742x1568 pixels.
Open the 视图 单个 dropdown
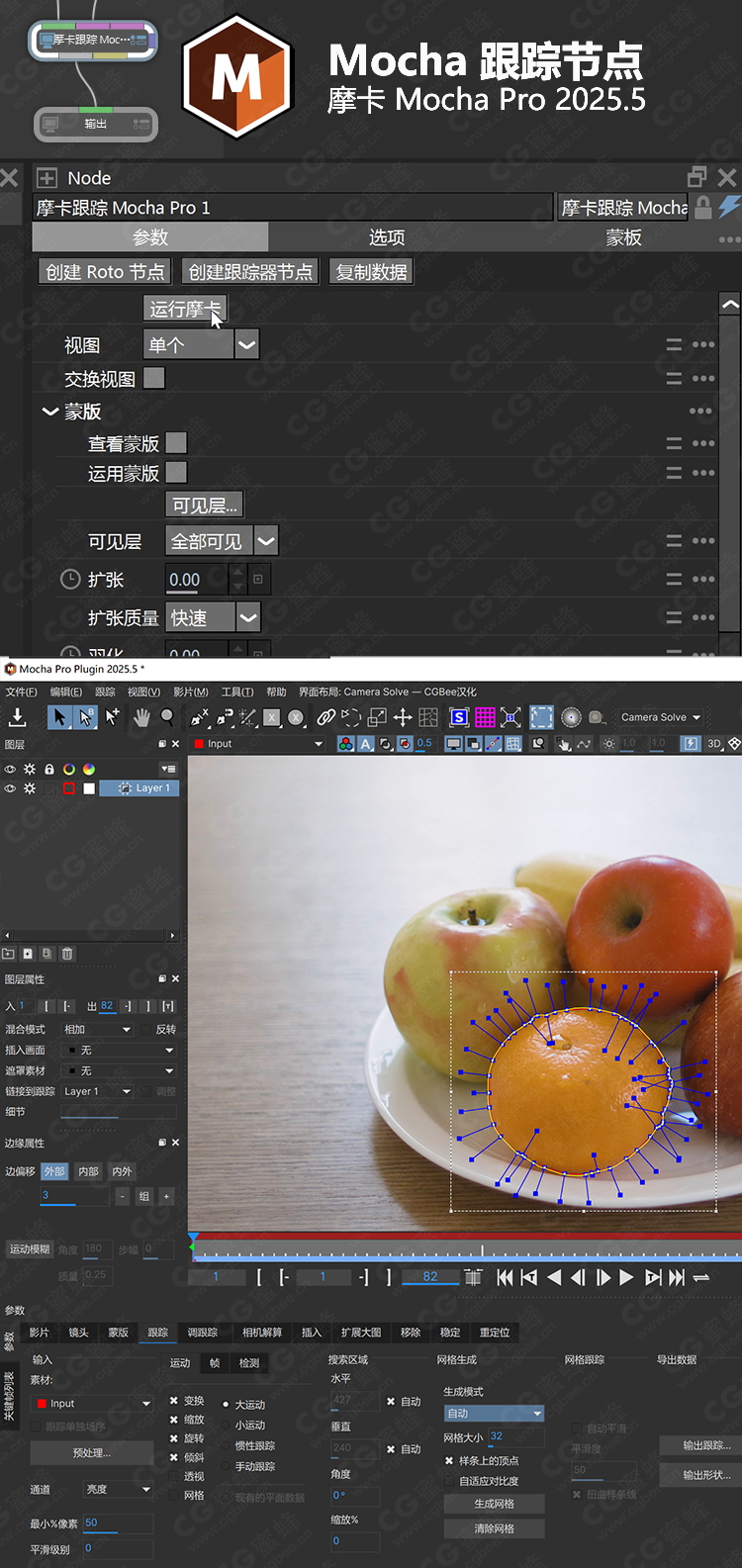coord(202,344)
